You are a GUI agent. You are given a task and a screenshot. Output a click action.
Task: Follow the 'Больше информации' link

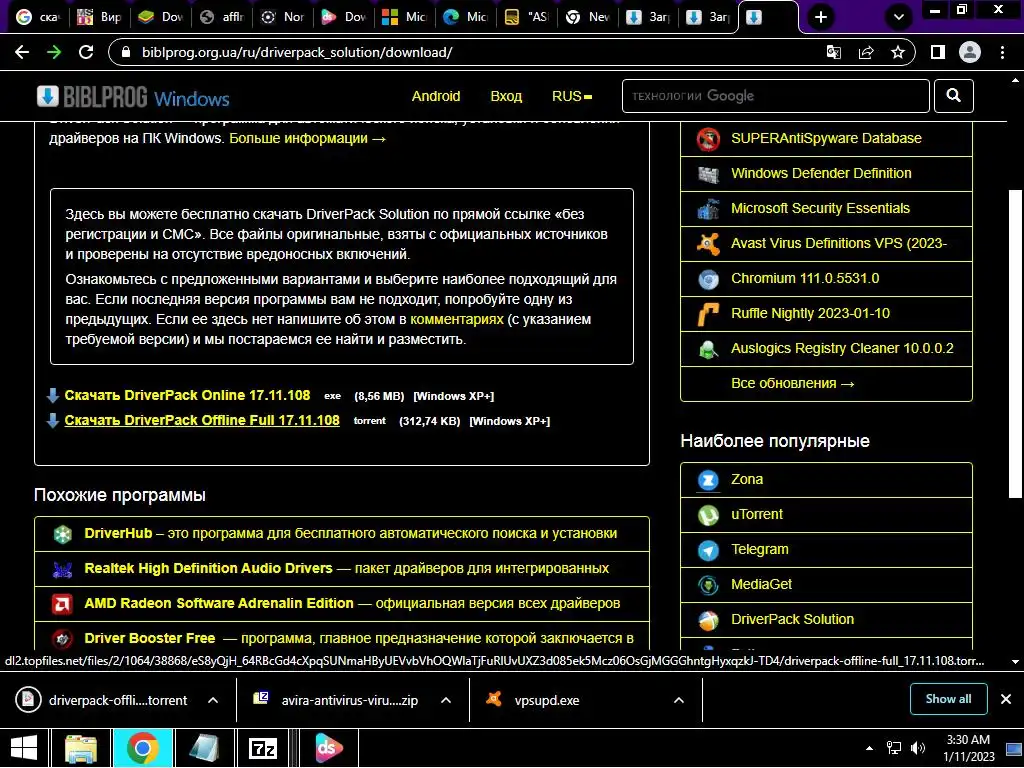pos(308,138)
